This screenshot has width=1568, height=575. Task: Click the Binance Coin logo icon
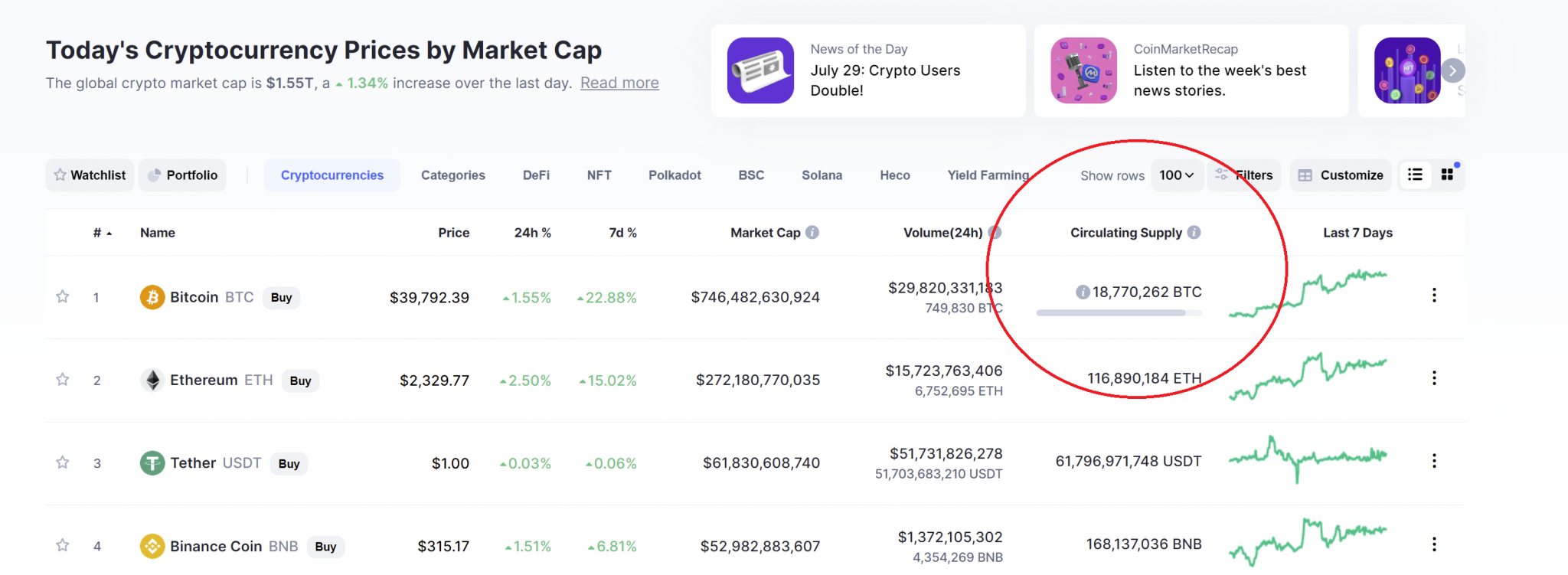152,546
